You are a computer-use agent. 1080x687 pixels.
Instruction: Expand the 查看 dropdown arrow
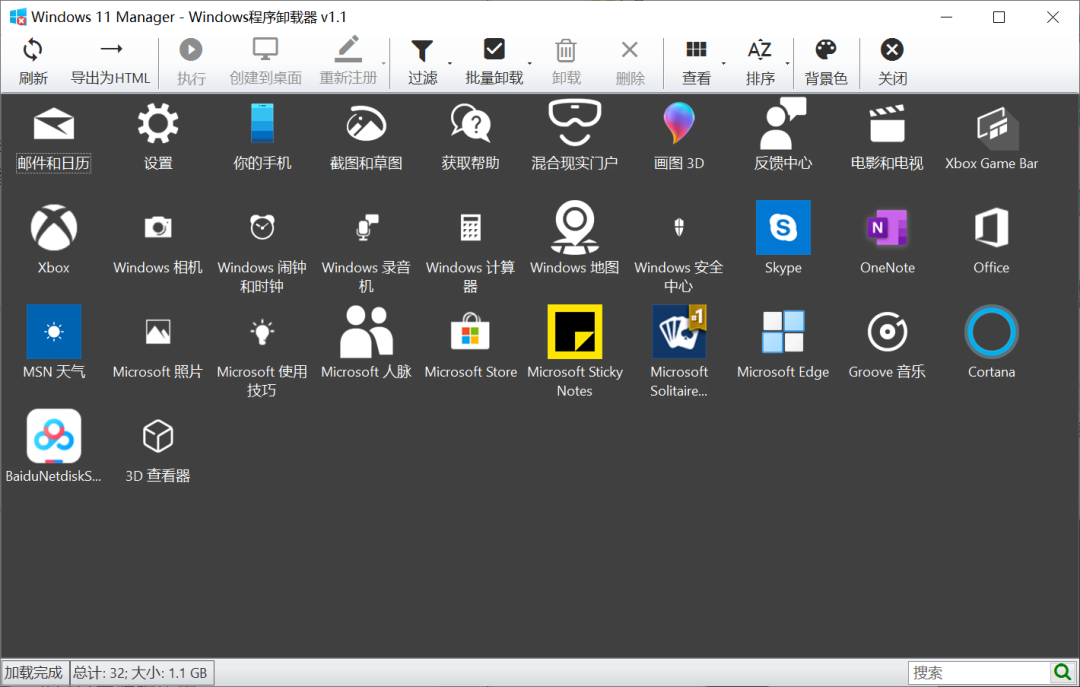pyautogui.click(x=723, y=63)
